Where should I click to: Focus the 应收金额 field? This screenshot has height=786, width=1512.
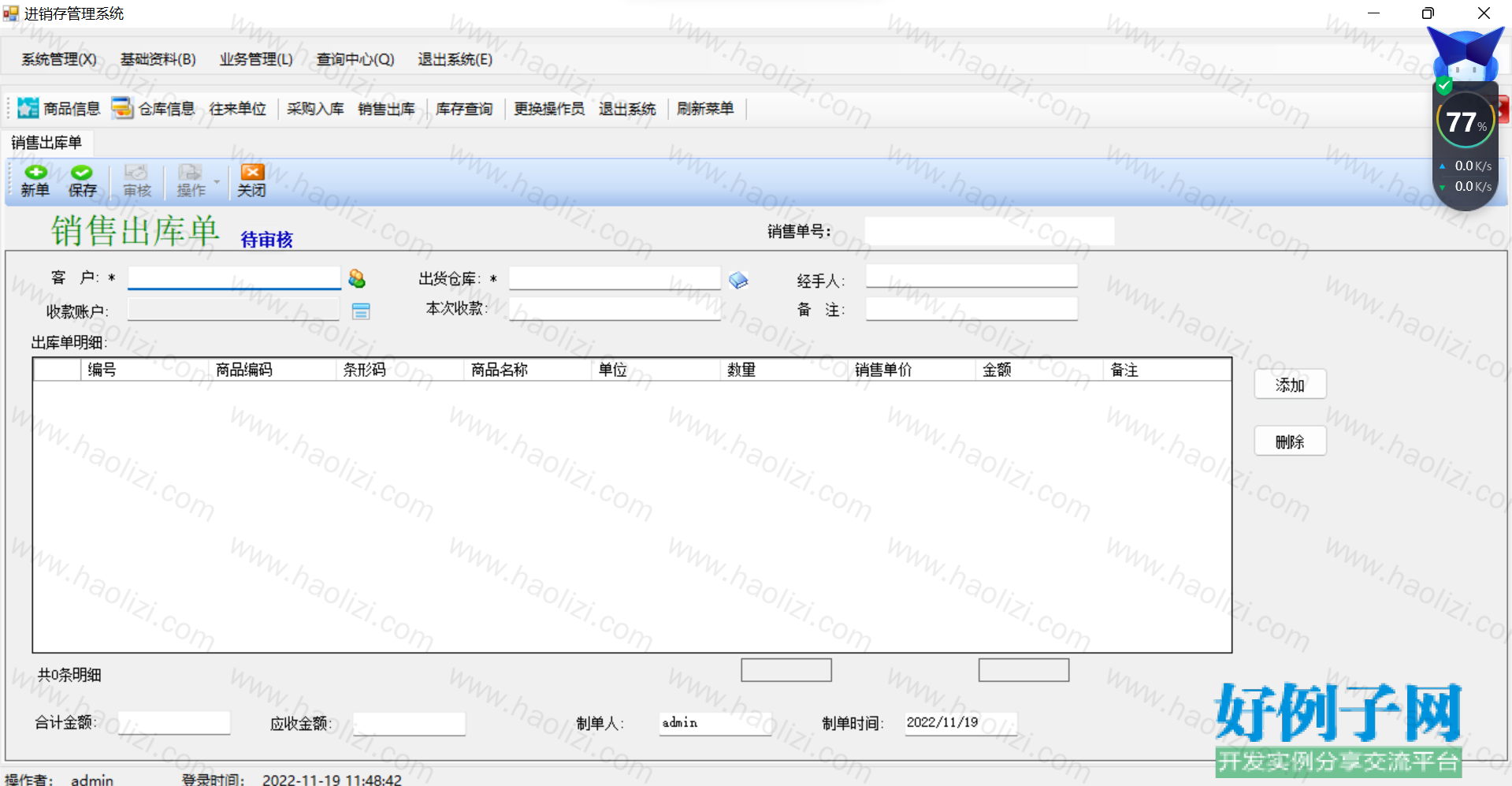409,724
